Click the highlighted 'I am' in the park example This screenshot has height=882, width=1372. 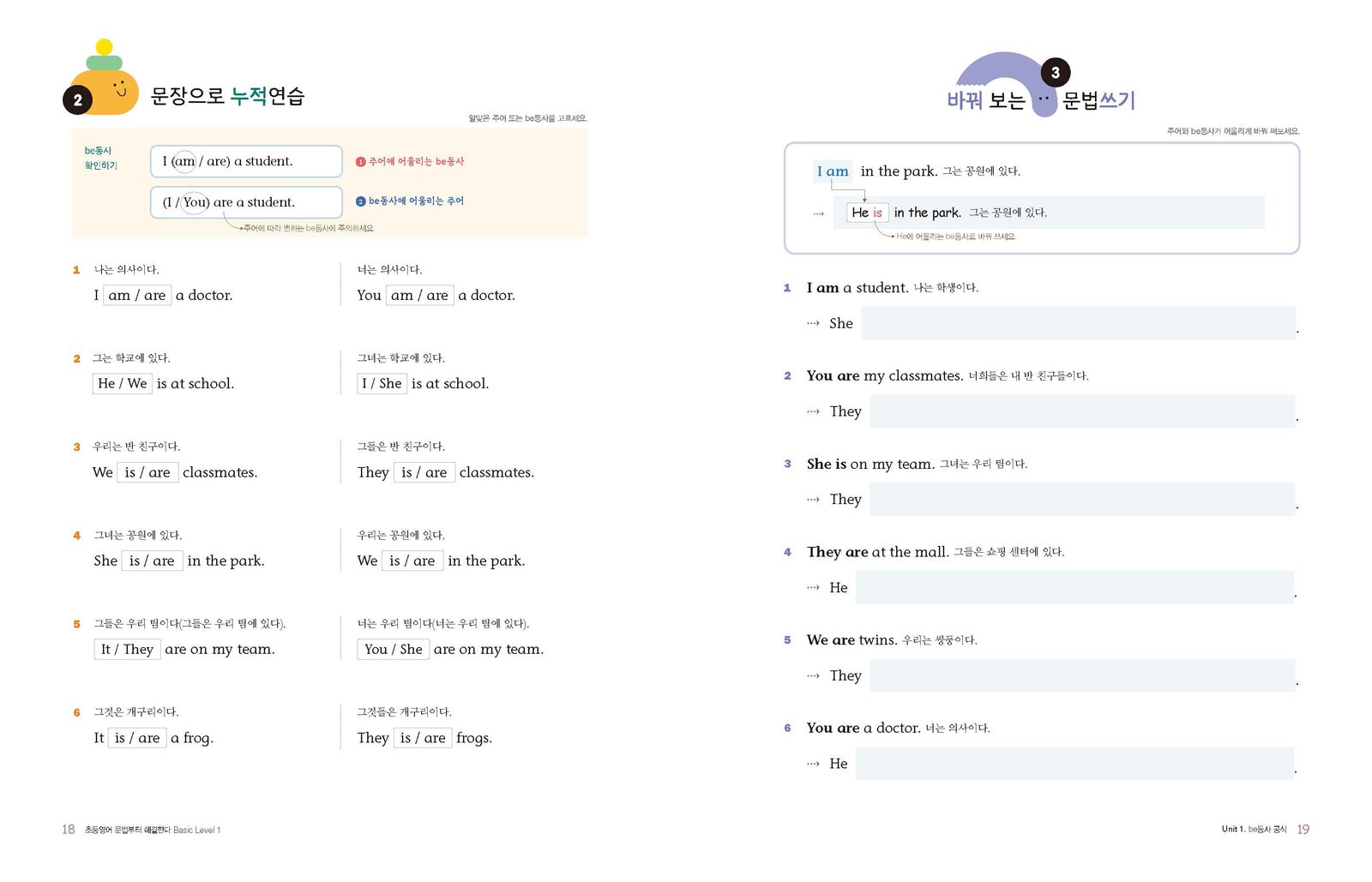(833, 171)
